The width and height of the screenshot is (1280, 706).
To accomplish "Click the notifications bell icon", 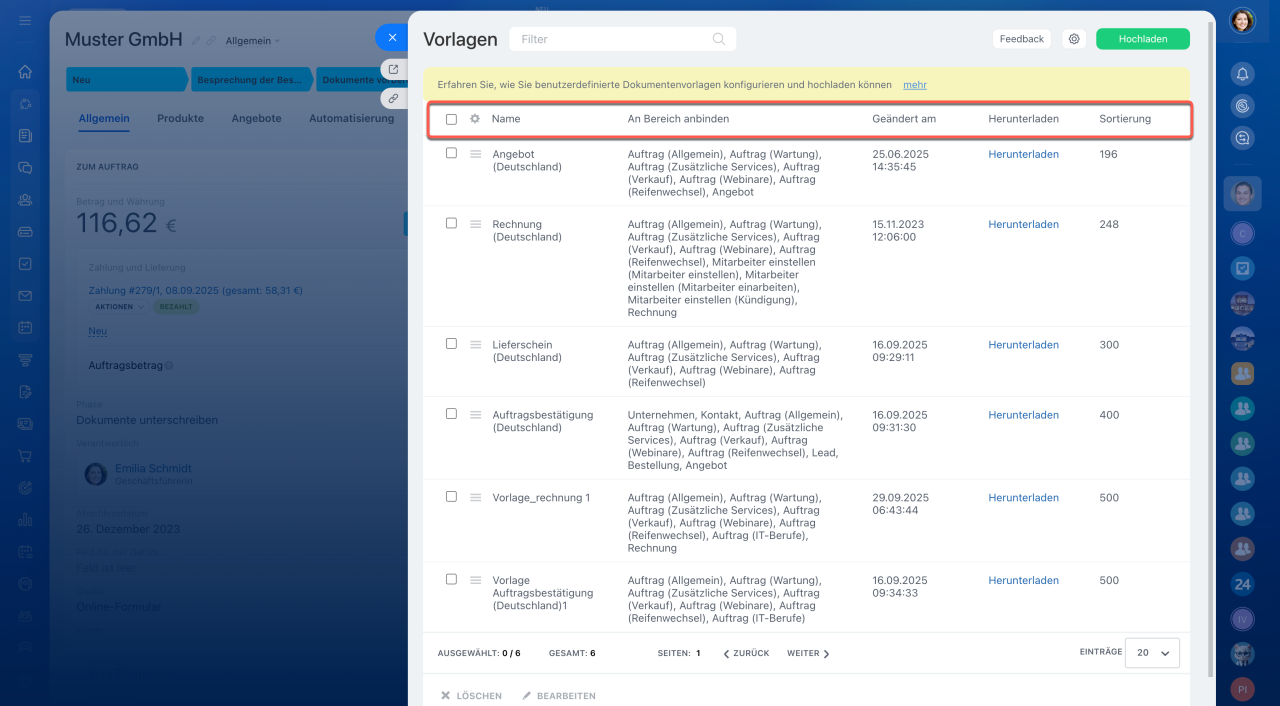I will [x=1242, y=73].
